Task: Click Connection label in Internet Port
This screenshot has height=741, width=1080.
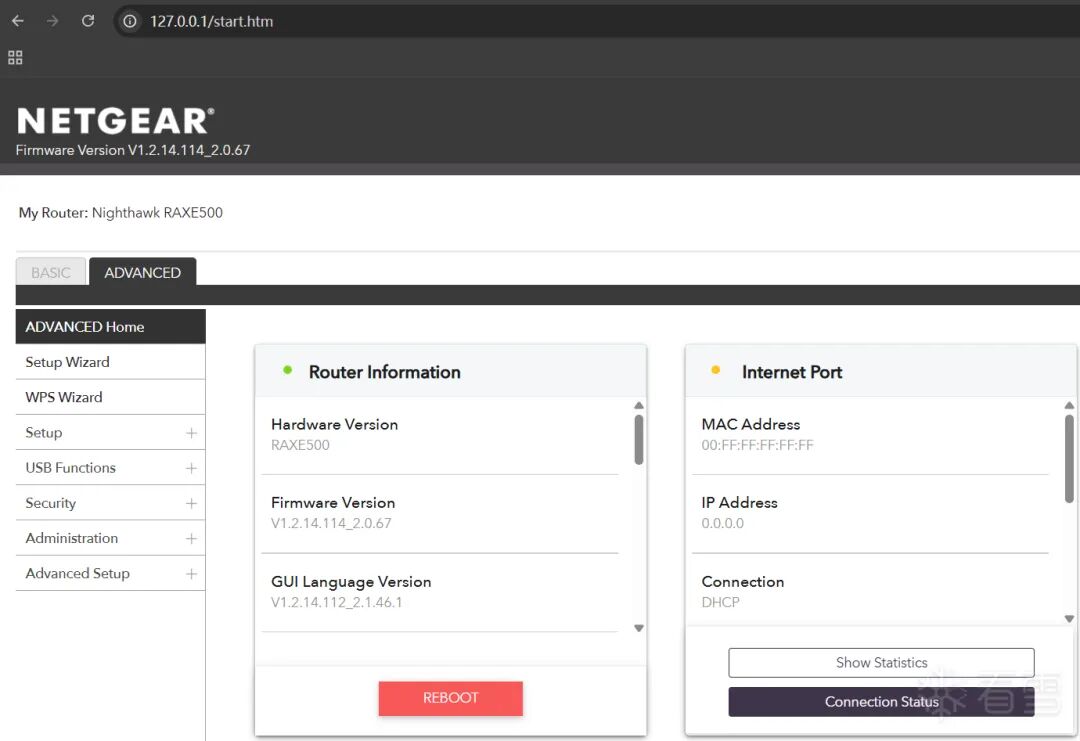Action: (x=742, y=581)
